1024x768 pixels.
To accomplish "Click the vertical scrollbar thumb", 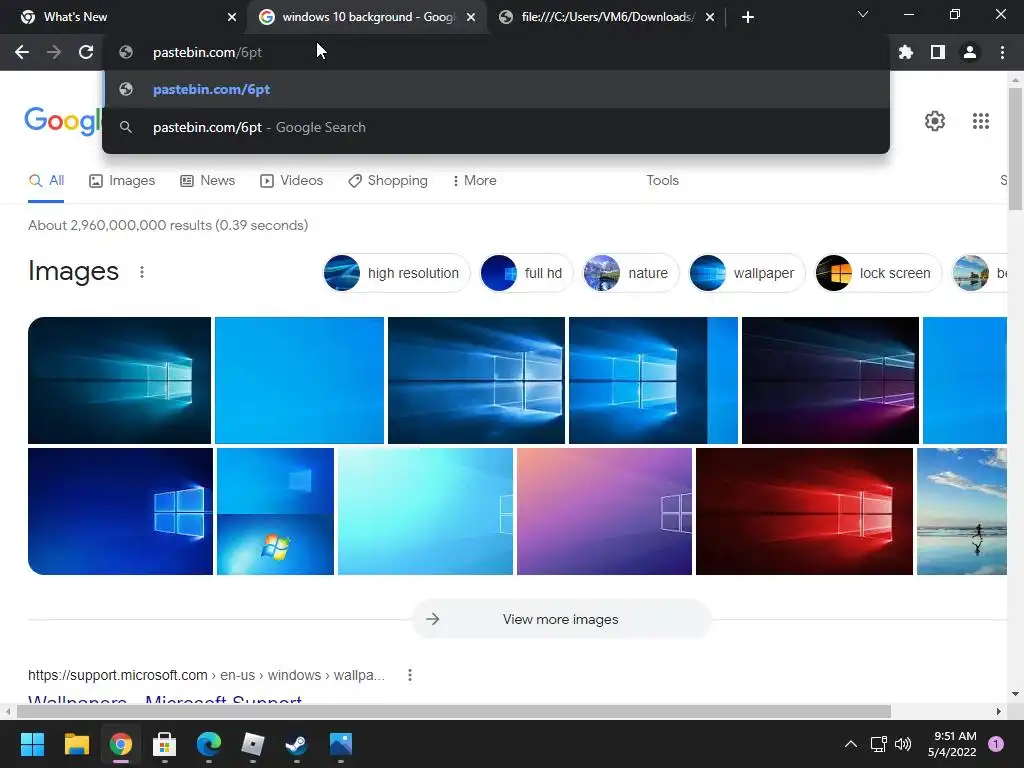I will [1015, 149].
